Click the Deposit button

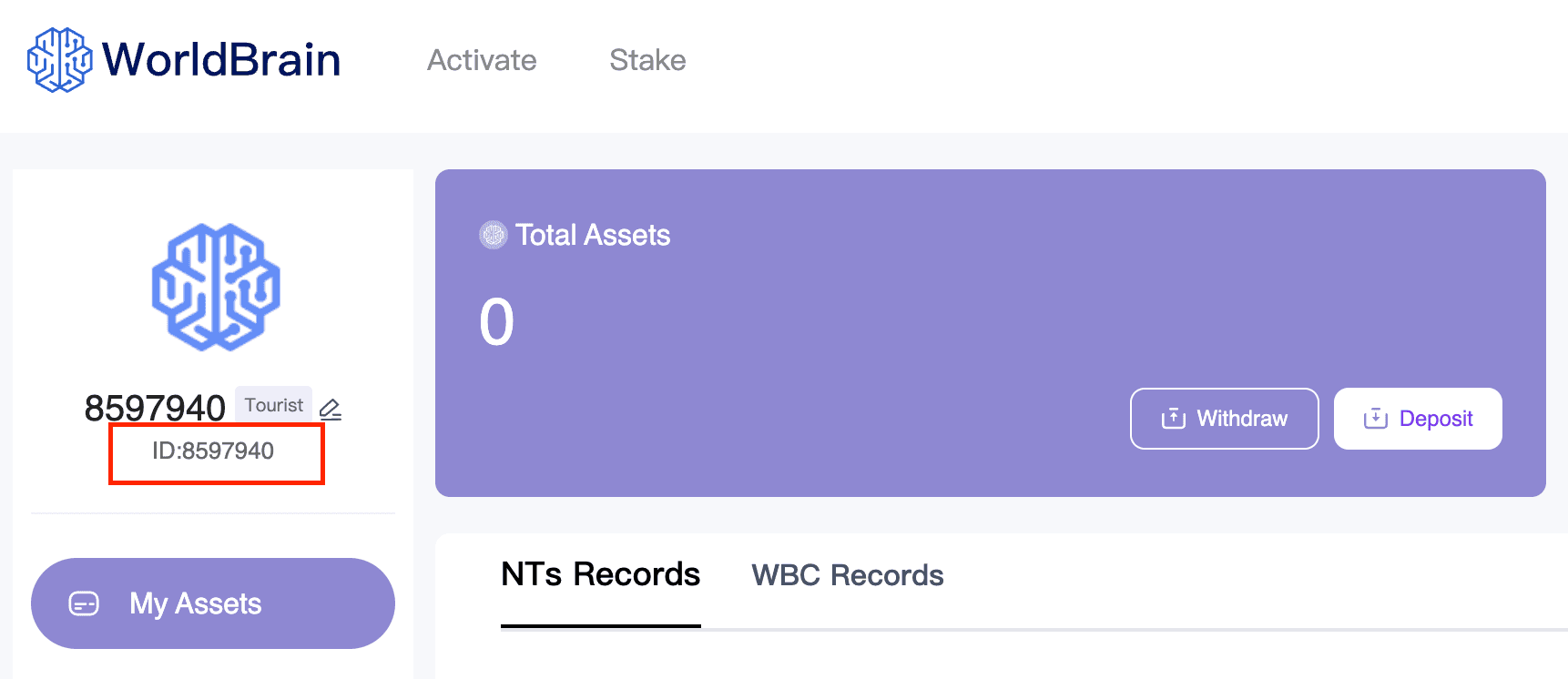coord(1417,418)
